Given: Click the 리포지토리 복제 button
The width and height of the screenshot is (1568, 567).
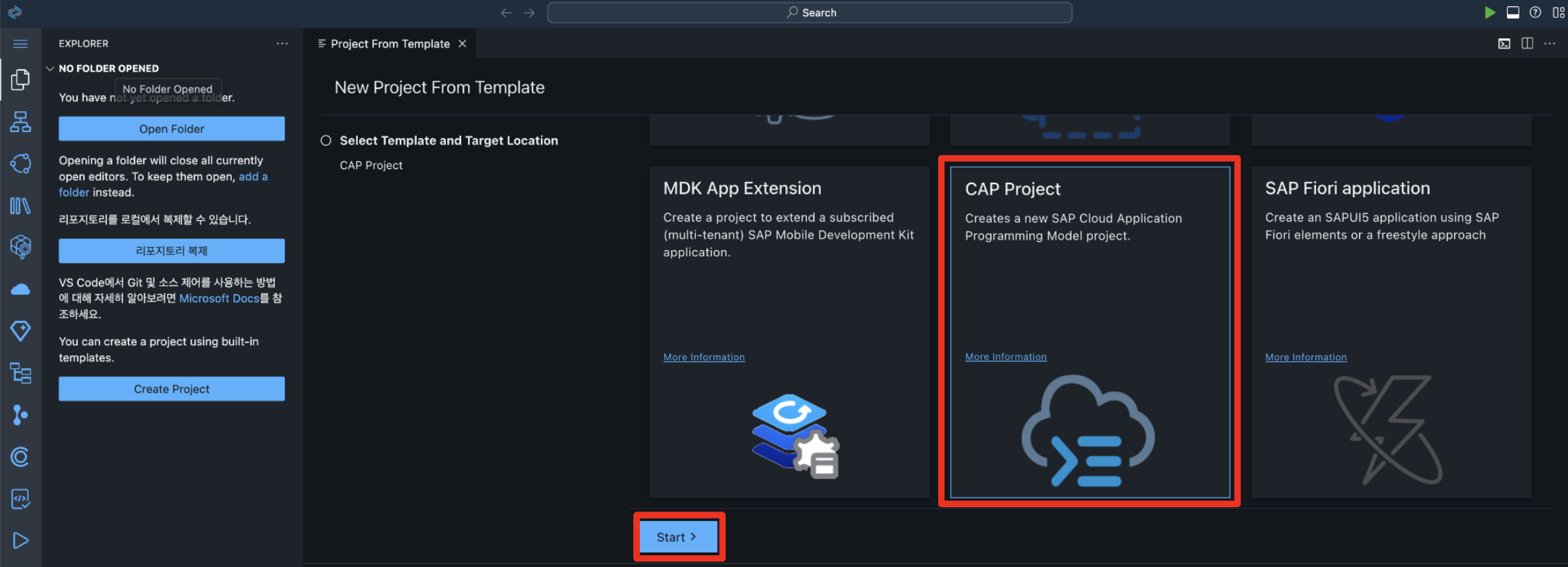Looking at the screenshot, I should point(172,251).
